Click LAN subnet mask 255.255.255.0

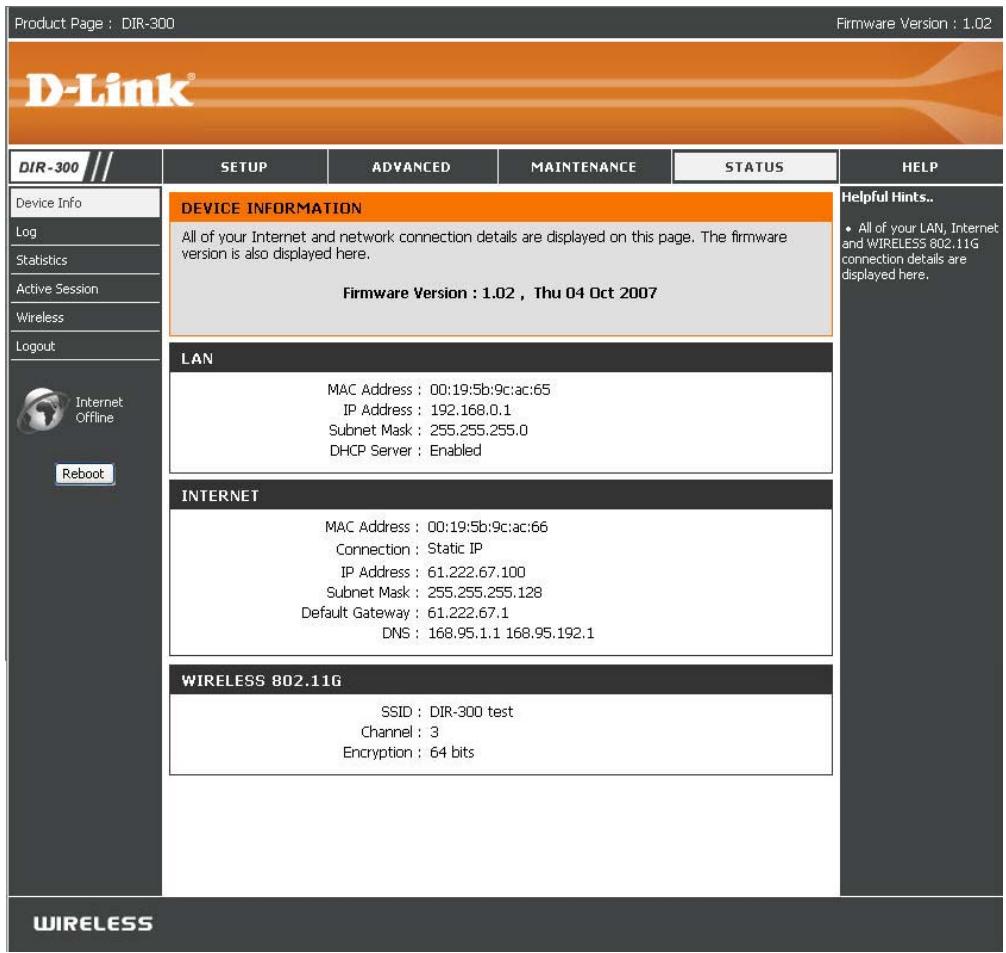(x=479, y=430)
